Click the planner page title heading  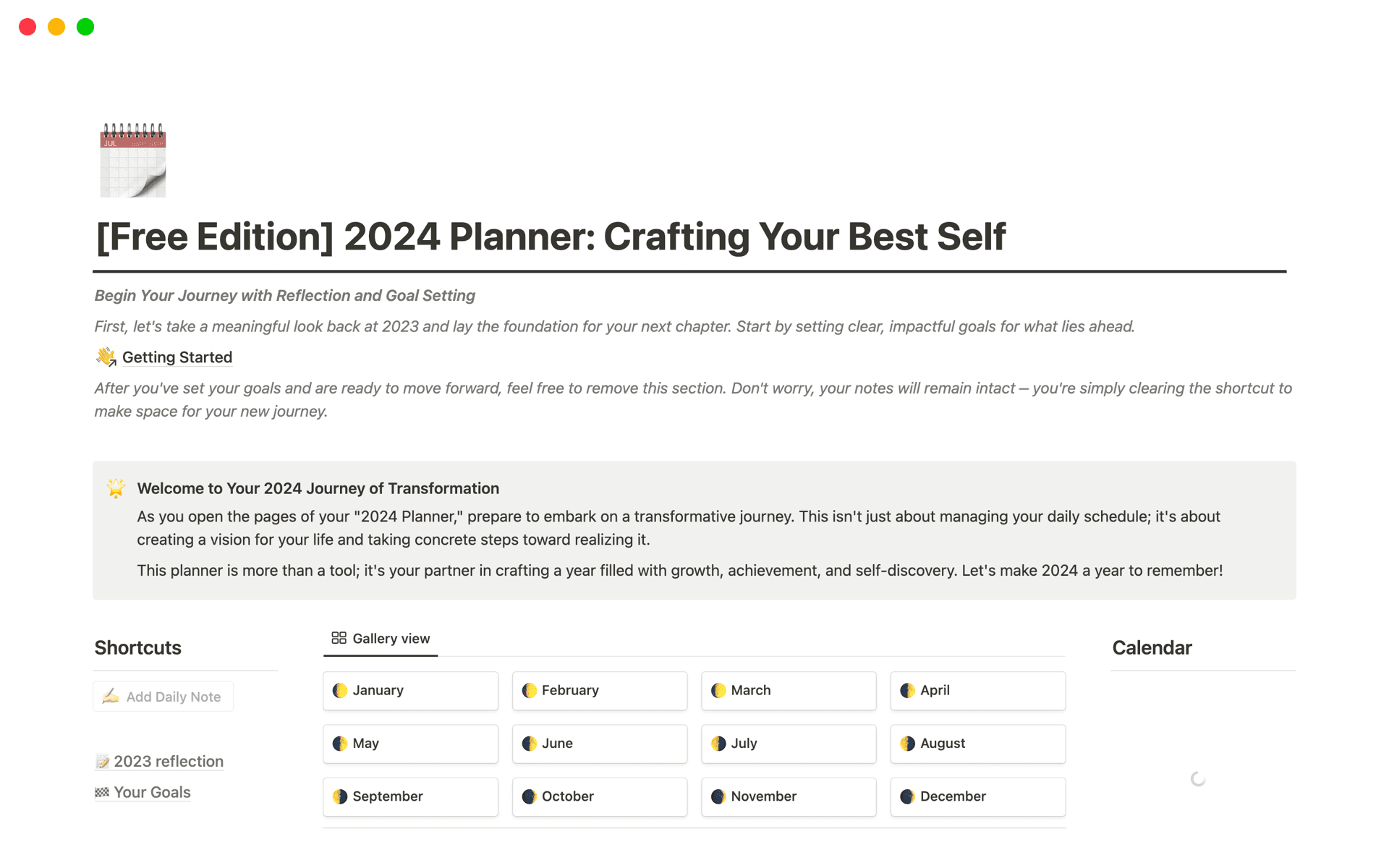pyautogui.click(x=551, y=237)
